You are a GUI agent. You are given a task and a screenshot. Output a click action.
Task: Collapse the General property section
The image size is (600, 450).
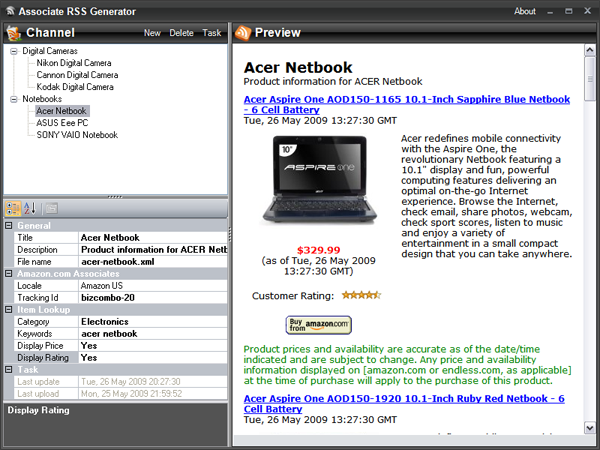coord(8,226)
